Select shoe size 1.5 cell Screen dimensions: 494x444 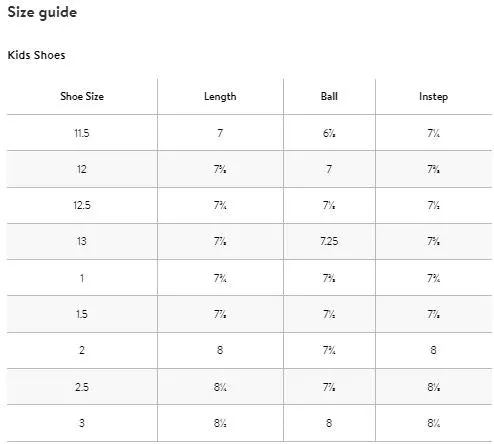[x=82, y=314]
